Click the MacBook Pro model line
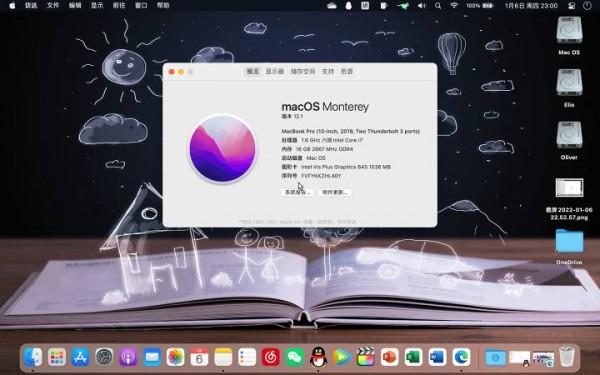 (x=351, y=131)
